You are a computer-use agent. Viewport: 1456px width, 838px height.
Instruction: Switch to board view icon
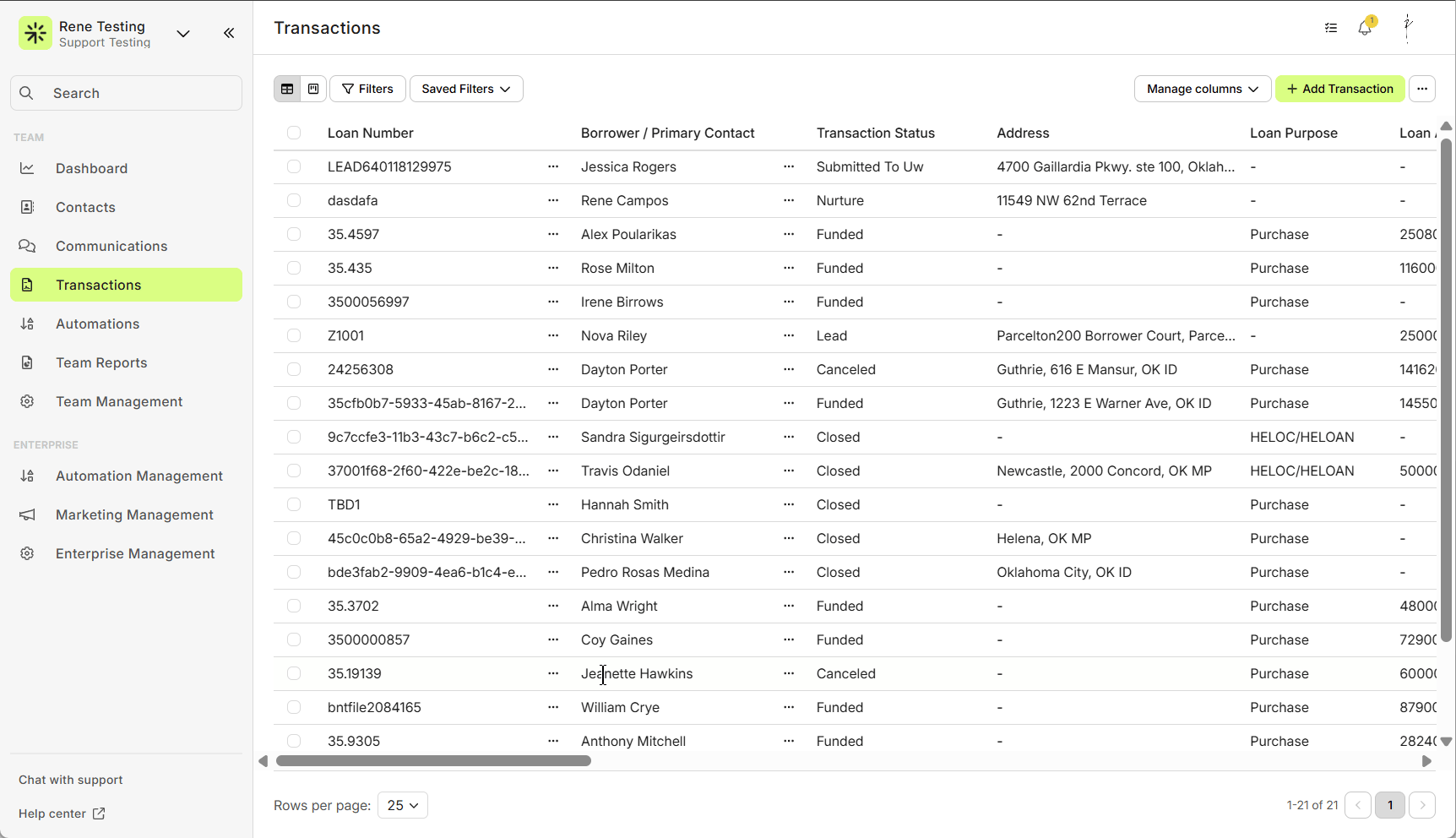coord(313,89)
